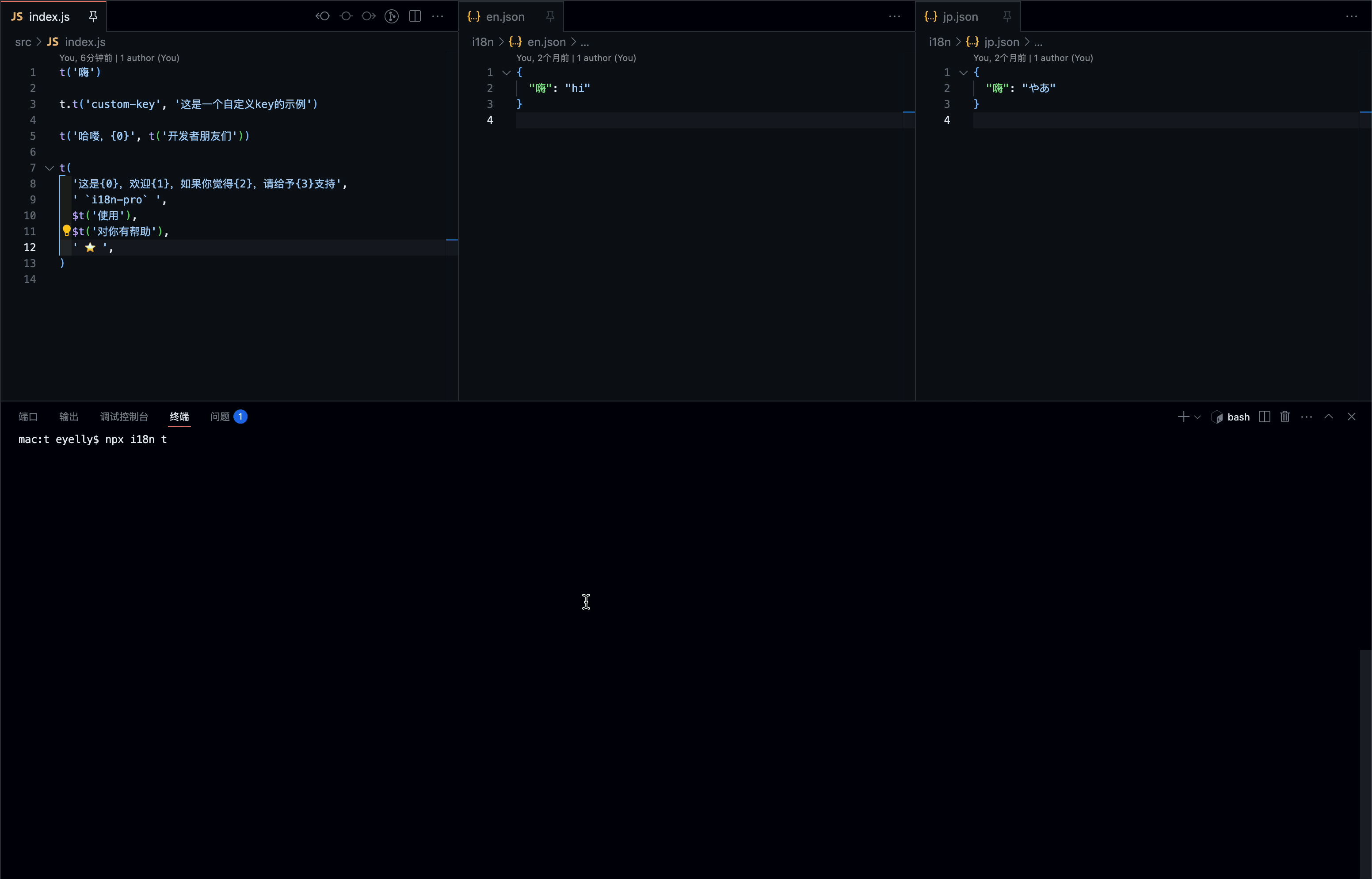1372x879 pixels.
Task: Click the lightbulb code action icon
Action: [66, 231]
